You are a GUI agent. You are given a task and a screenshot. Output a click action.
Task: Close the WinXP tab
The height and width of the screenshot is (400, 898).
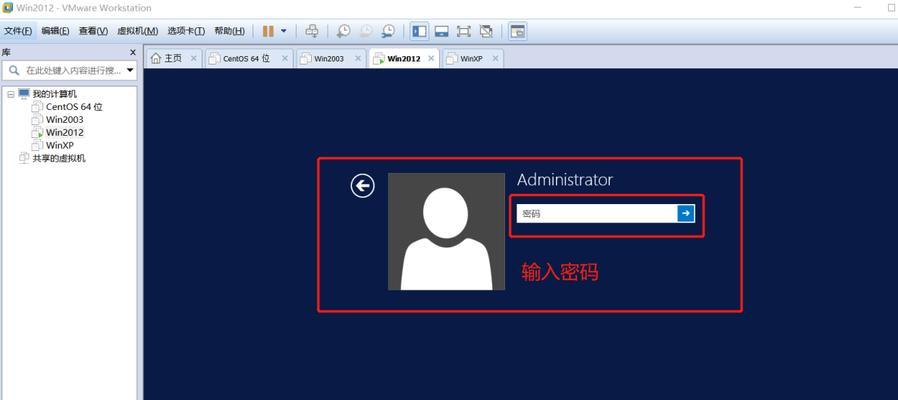495,58
